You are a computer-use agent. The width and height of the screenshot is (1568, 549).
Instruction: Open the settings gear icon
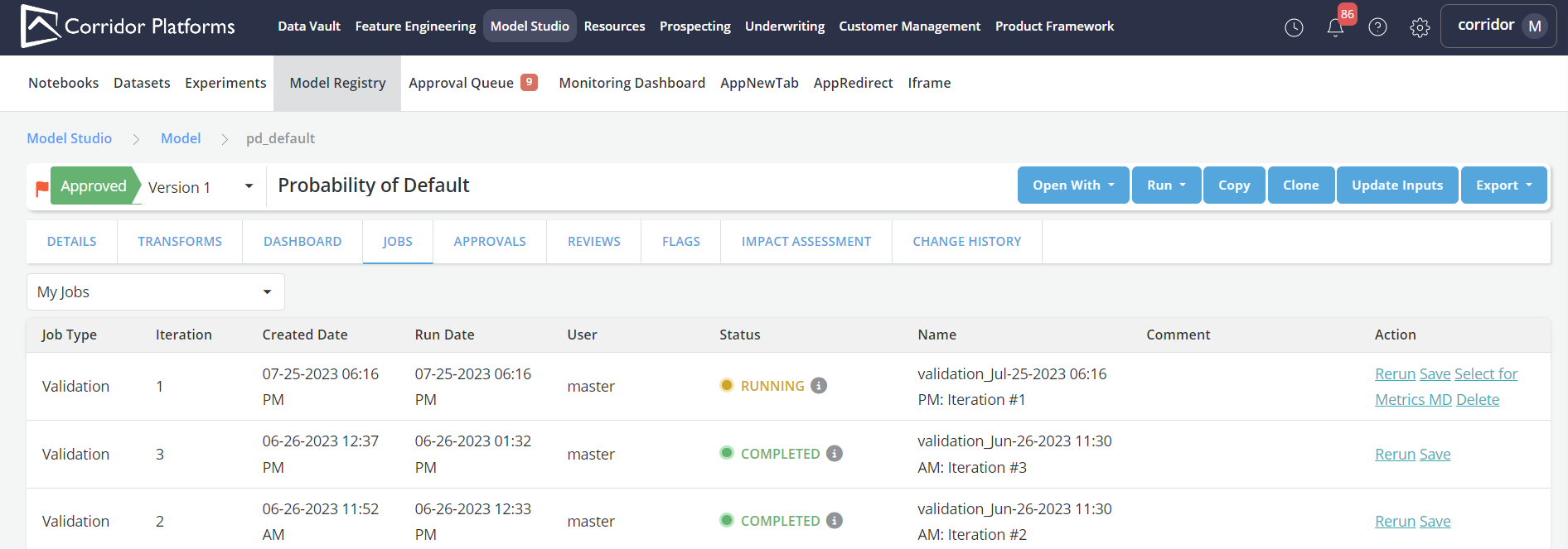pos(1420,27)
